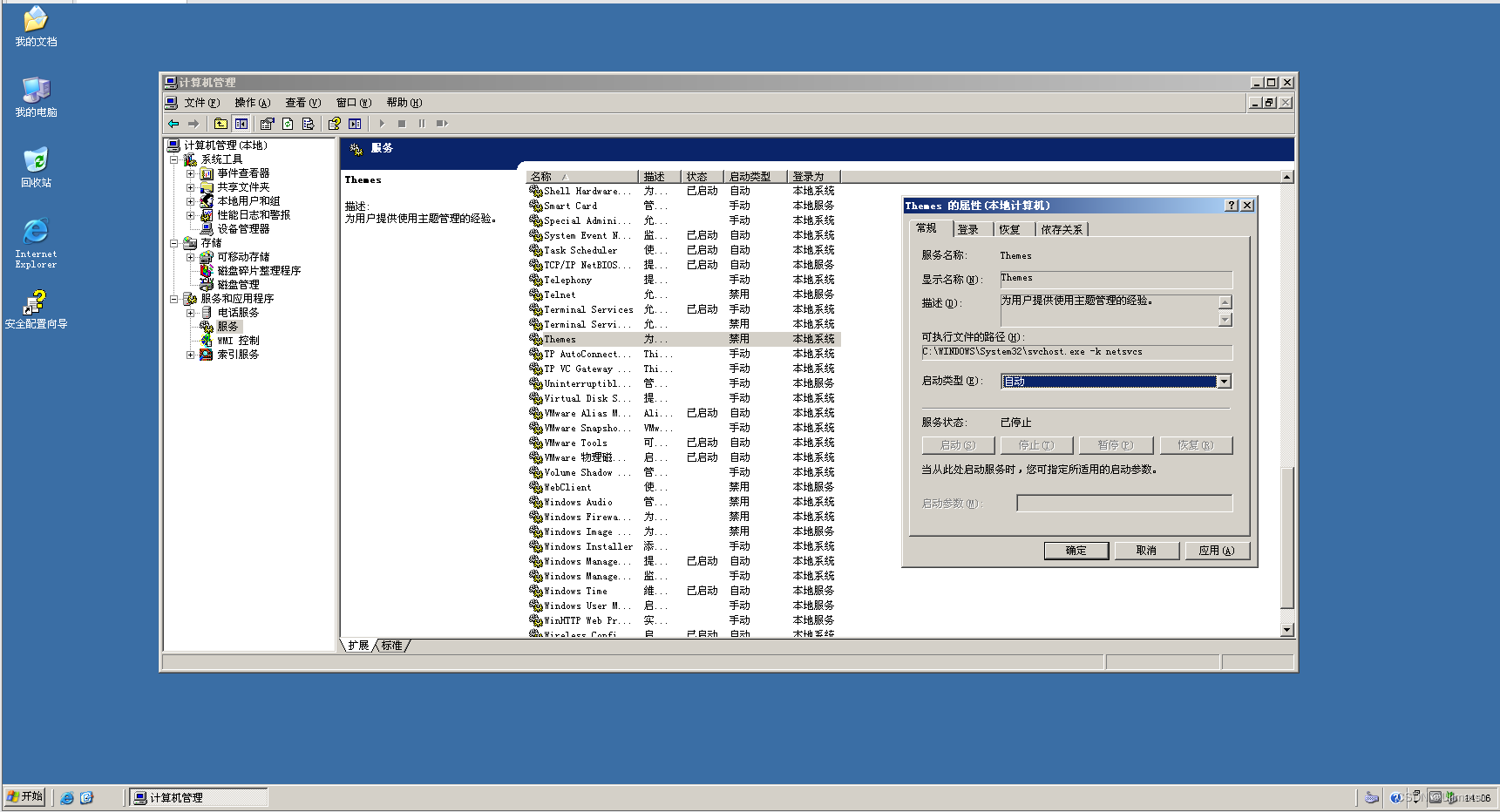Switch to the 扩展 view tab
Viewport: 1500px width, 812px height.
[358, 646]
